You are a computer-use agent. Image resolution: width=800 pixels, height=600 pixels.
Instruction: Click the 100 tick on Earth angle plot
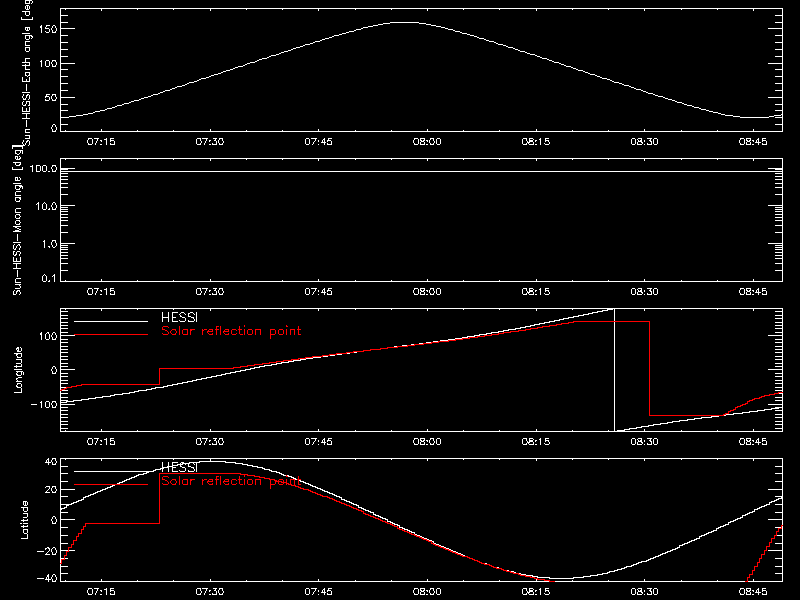pyautogui.click(x=48, y=64)
